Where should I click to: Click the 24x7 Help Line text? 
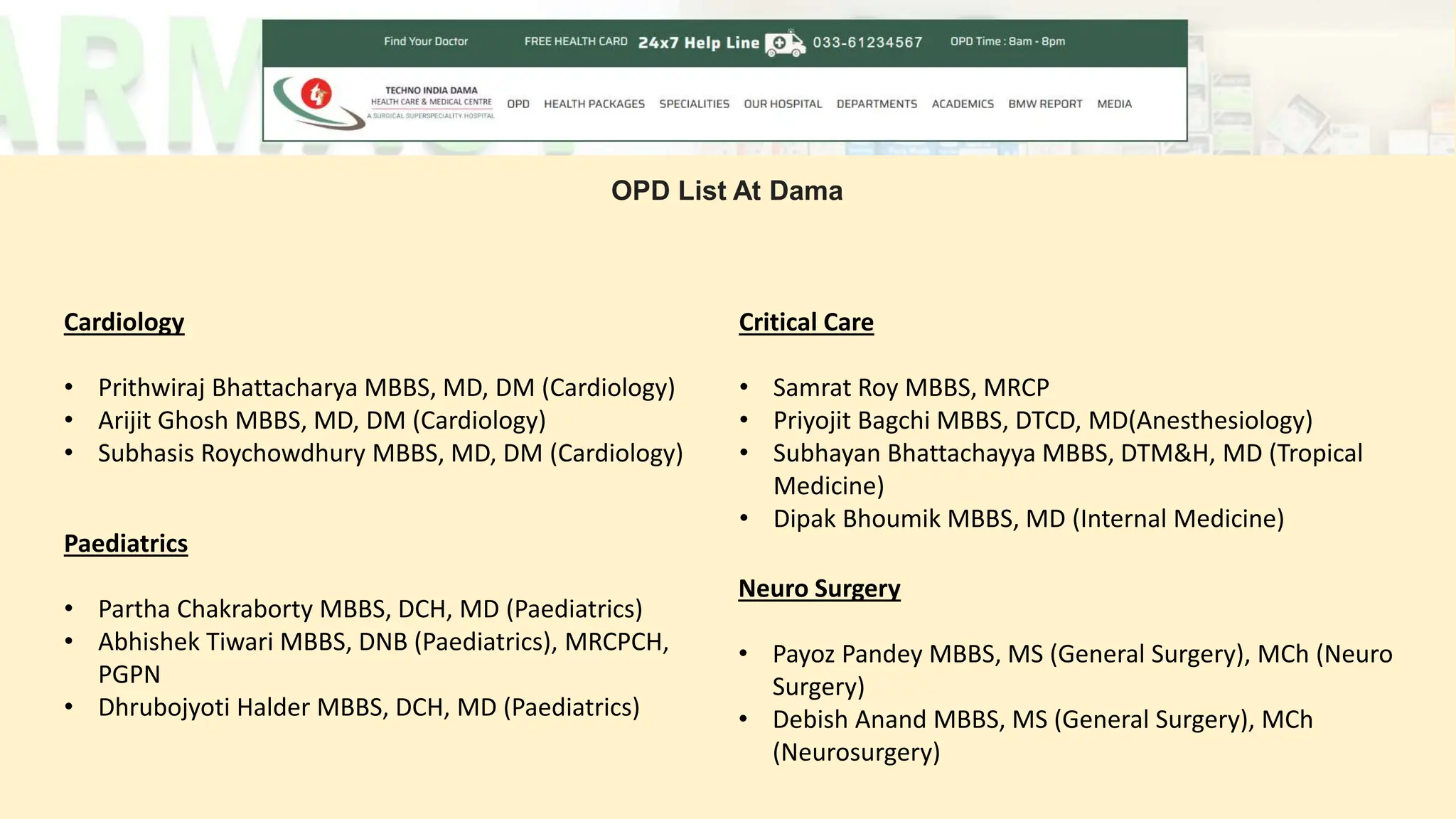[698, 43]
